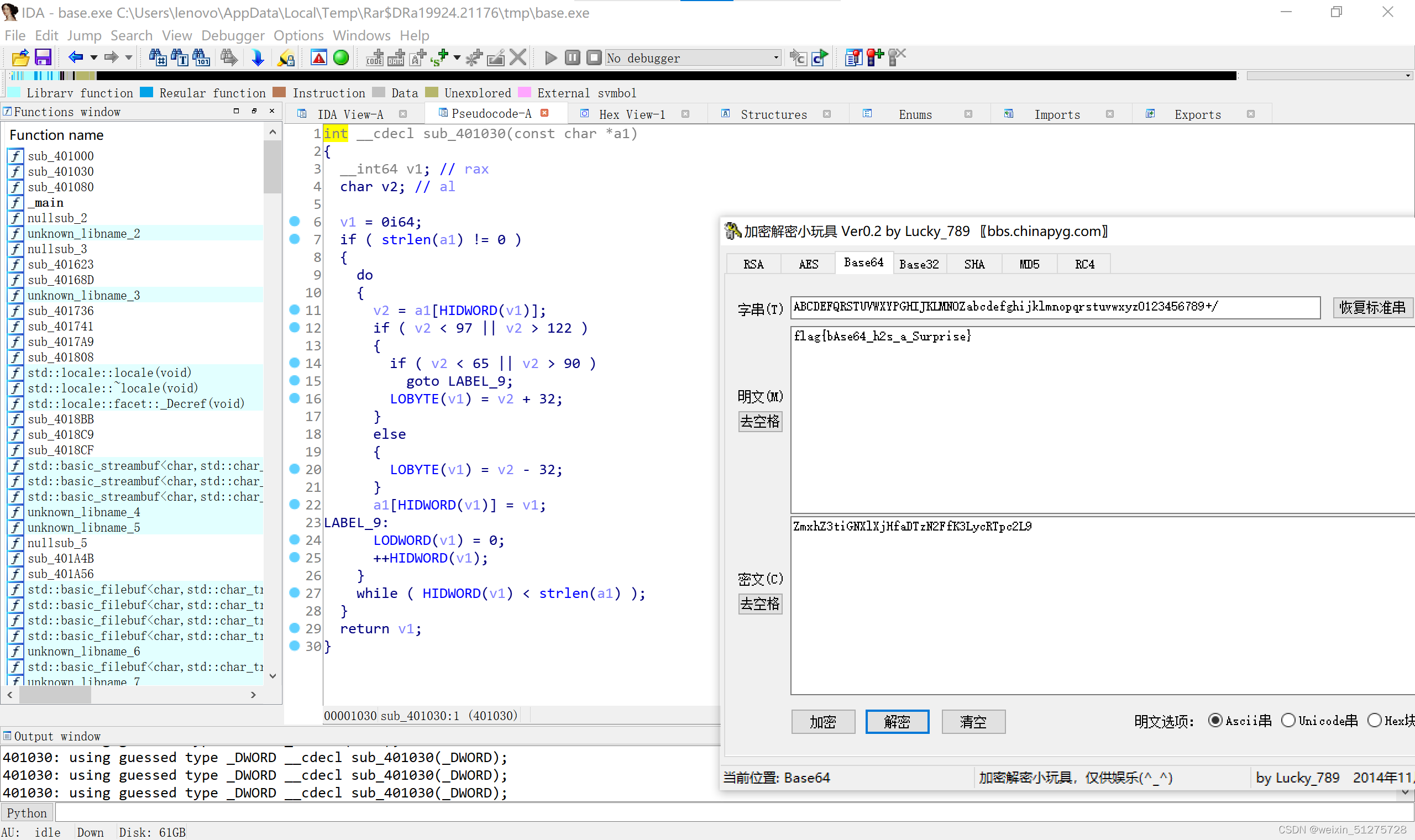Click the Functions list horizontal scrollbar thumb
The height and width of the screenshot is (840, 1415).
point(55,695)
